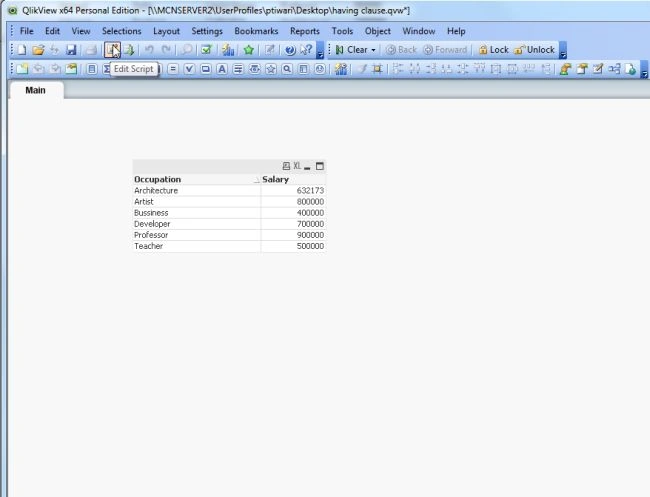
Task: Open the Sheet Properties icon
Action: [71, 69]
